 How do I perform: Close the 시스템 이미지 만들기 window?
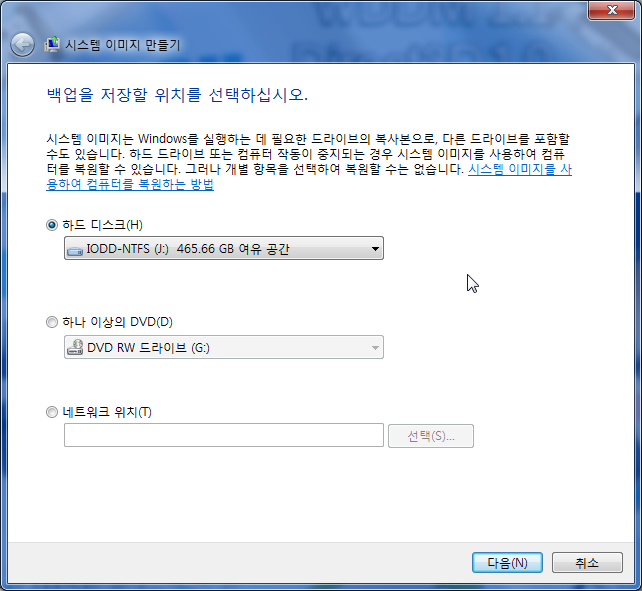[x=611, y=10]
